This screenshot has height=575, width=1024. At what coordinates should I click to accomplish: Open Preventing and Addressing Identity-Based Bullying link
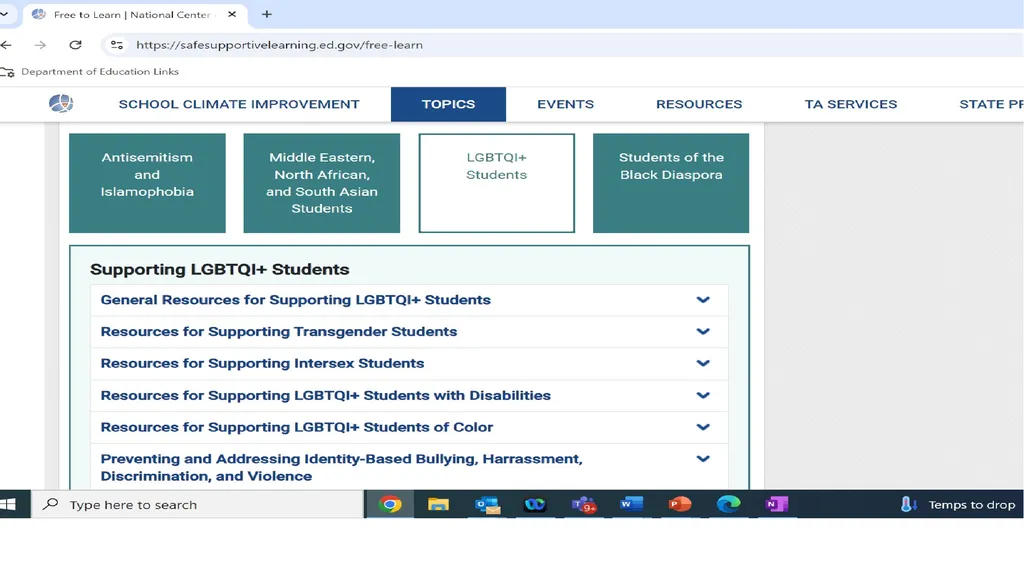pos(341,467)
